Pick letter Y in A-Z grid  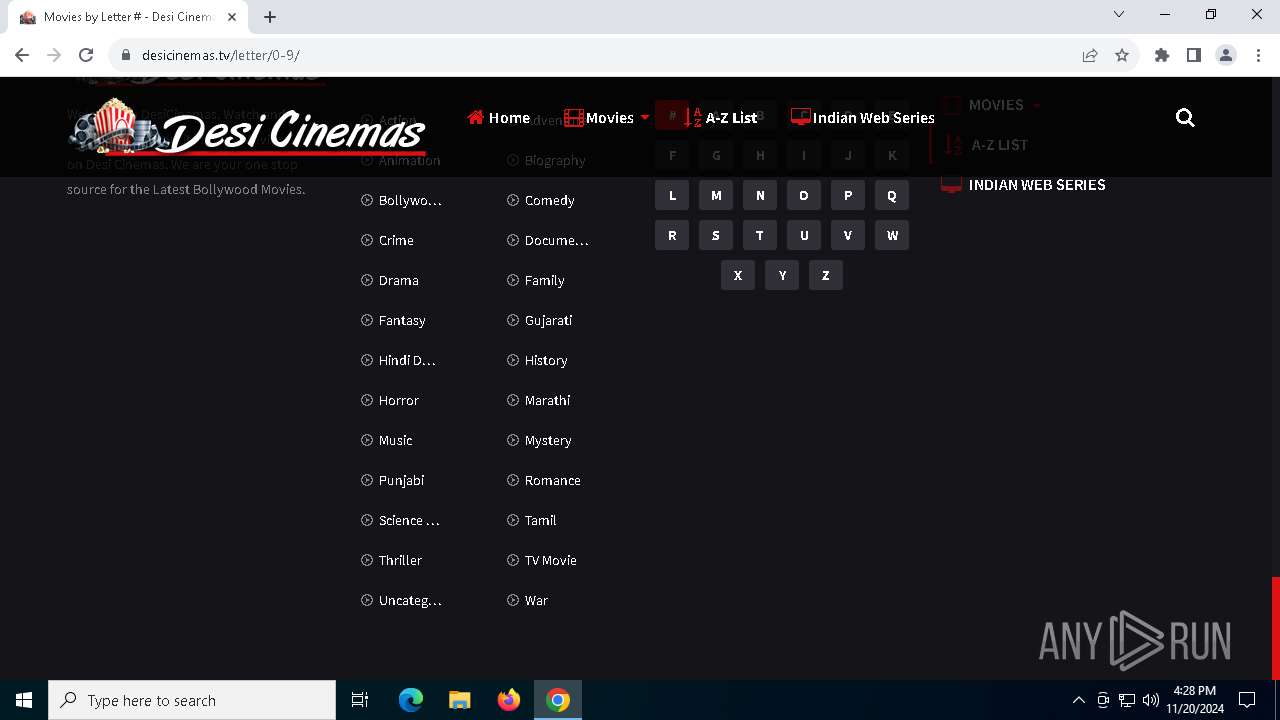(x=782, y=276)
